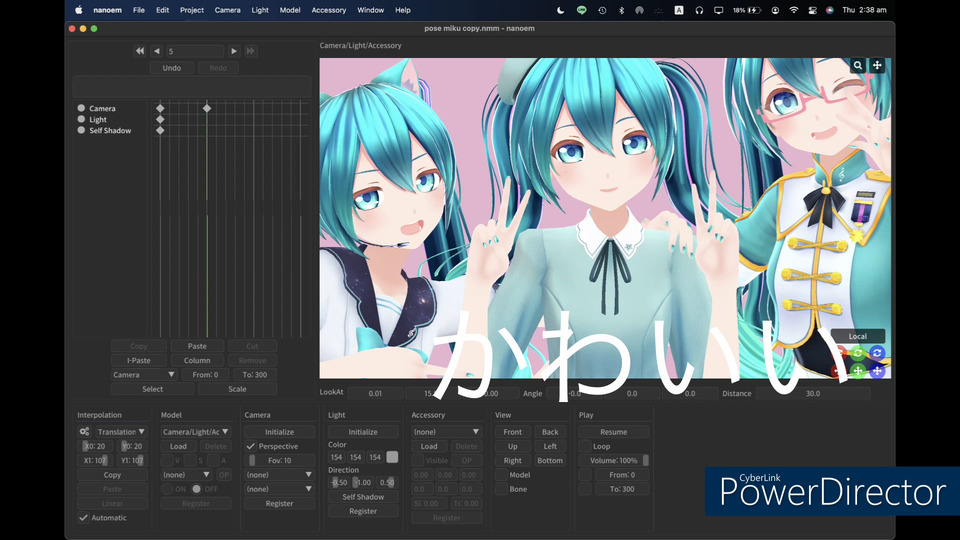The height and width of the screenshot is (540, 960).
Task: Select the Self Shadow track keyframe diamond
Action: [x=160, y=130]
